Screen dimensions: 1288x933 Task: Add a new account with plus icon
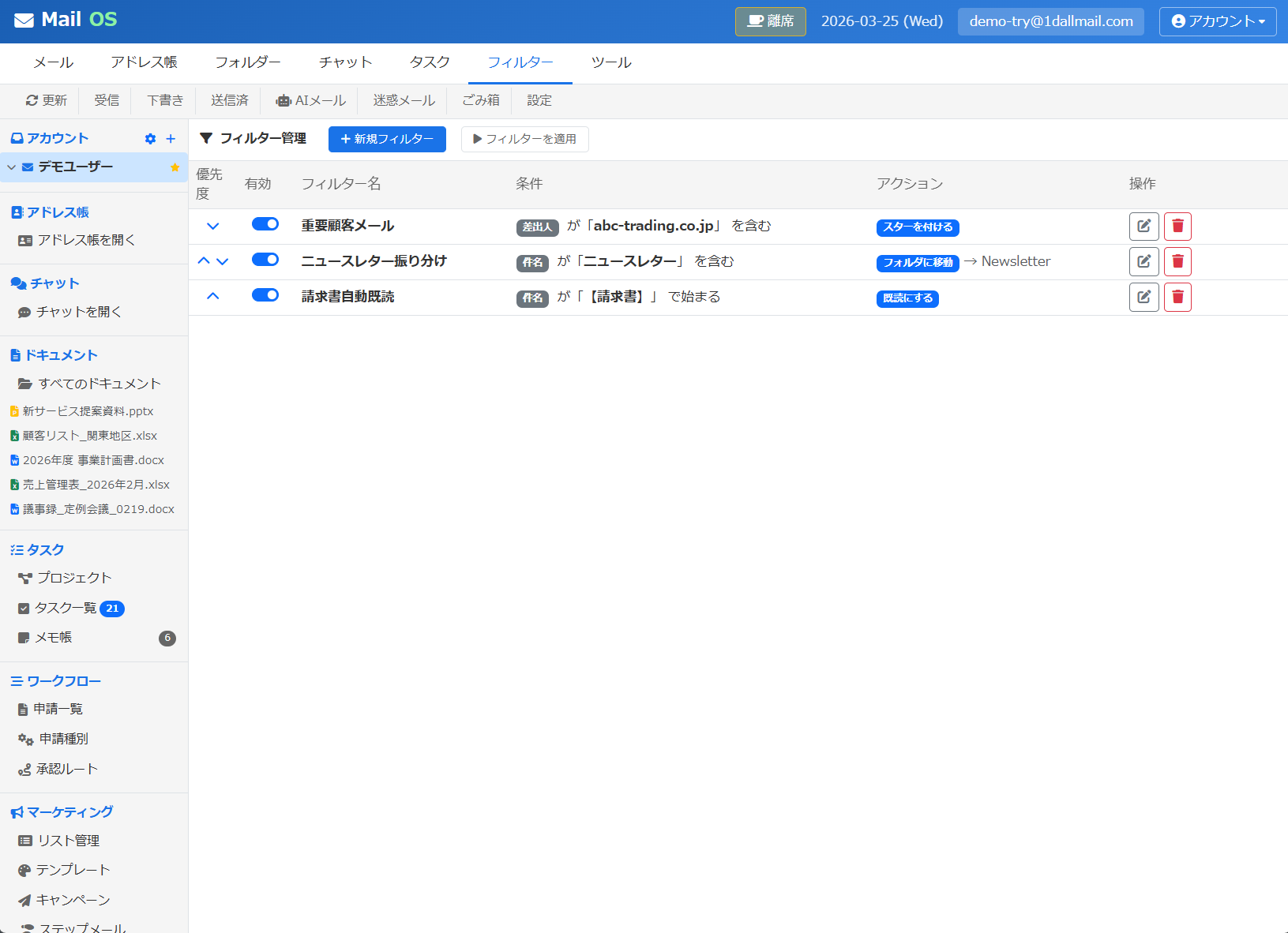[171, 139]
